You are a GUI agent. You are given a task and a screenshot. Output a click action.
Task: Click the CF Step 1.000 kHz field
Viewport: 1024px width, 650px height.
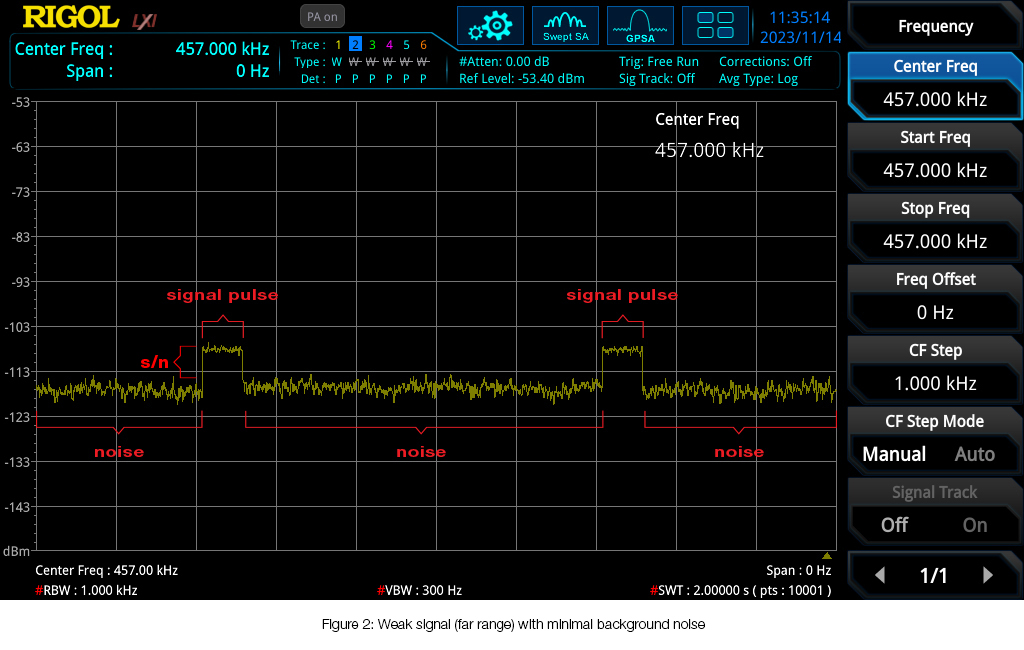[x=935, y=383]
